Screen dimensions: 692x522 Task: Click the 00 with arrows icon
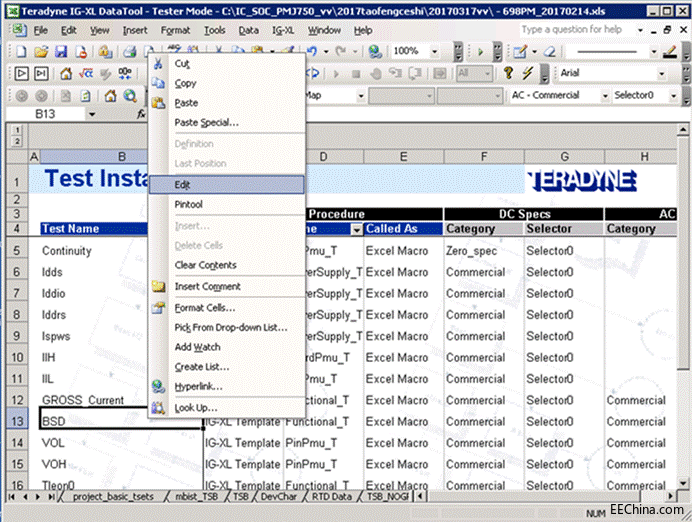point(125,73)
